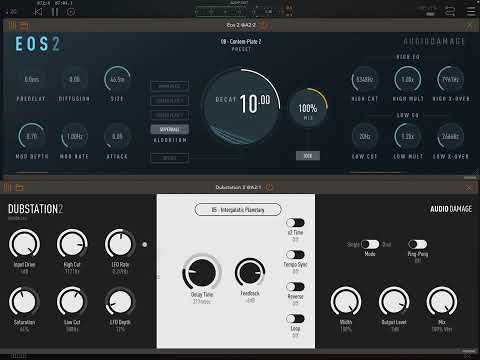
Task: Enable the Ping-Pong switch
Action: (417, 244)
